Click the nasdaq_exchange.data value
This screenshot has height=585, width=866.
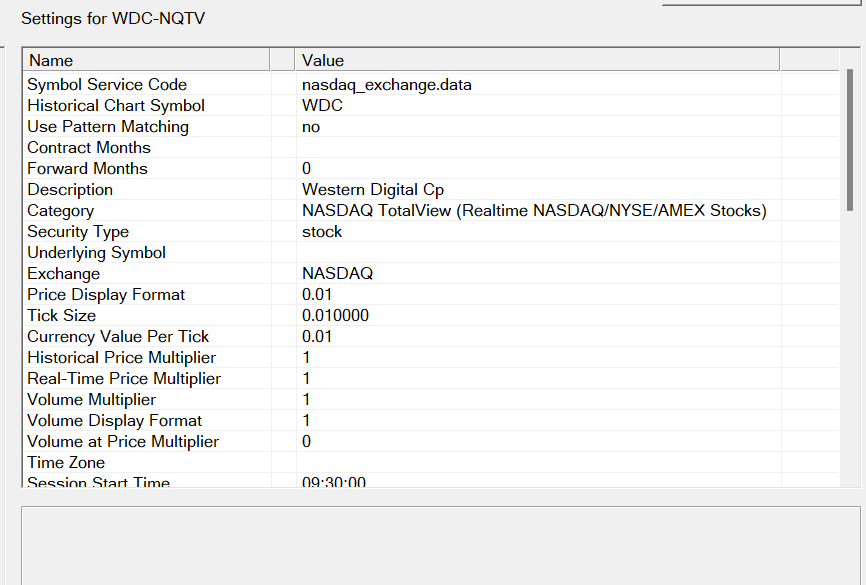point(387,85)
